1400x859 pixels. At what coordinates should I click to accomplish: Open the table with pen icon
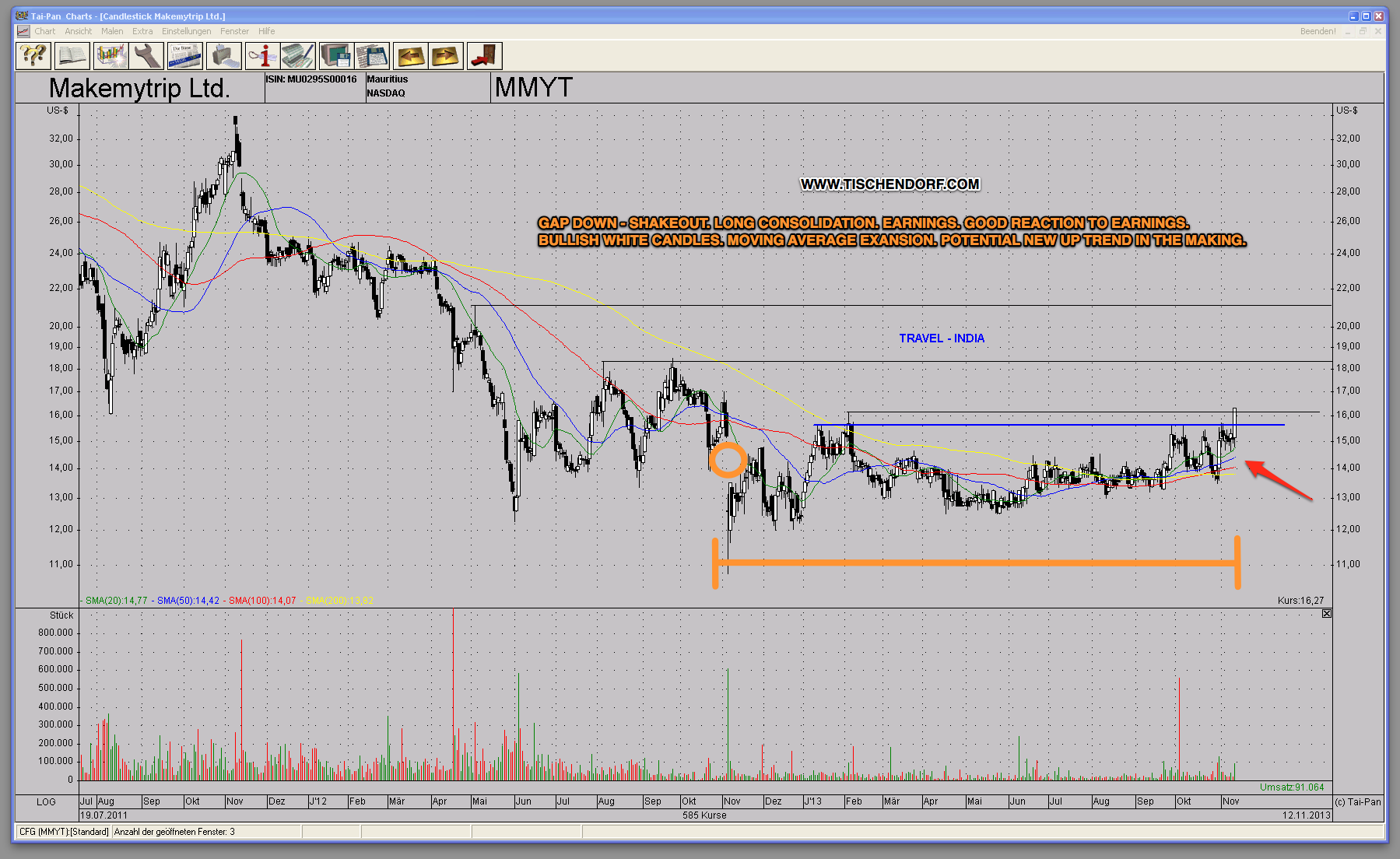(x=298, y=56)
